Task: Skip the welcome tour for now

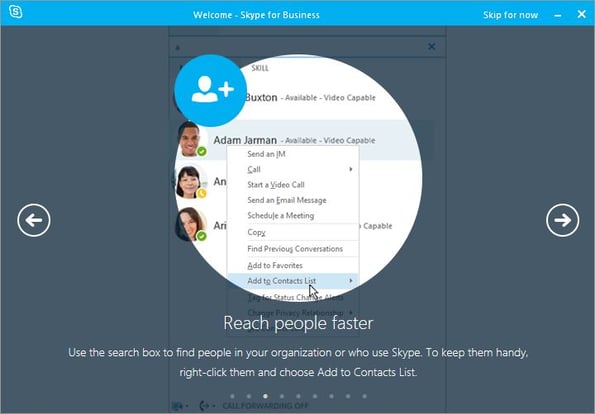Action: 510,15
